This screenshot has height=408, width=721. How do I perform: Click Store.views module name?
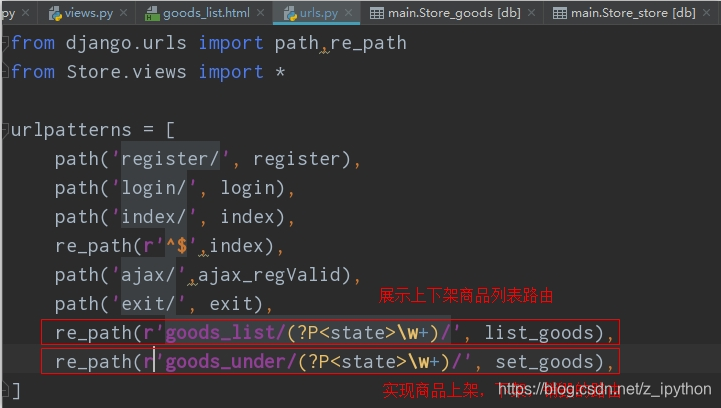tap(126, 72)
